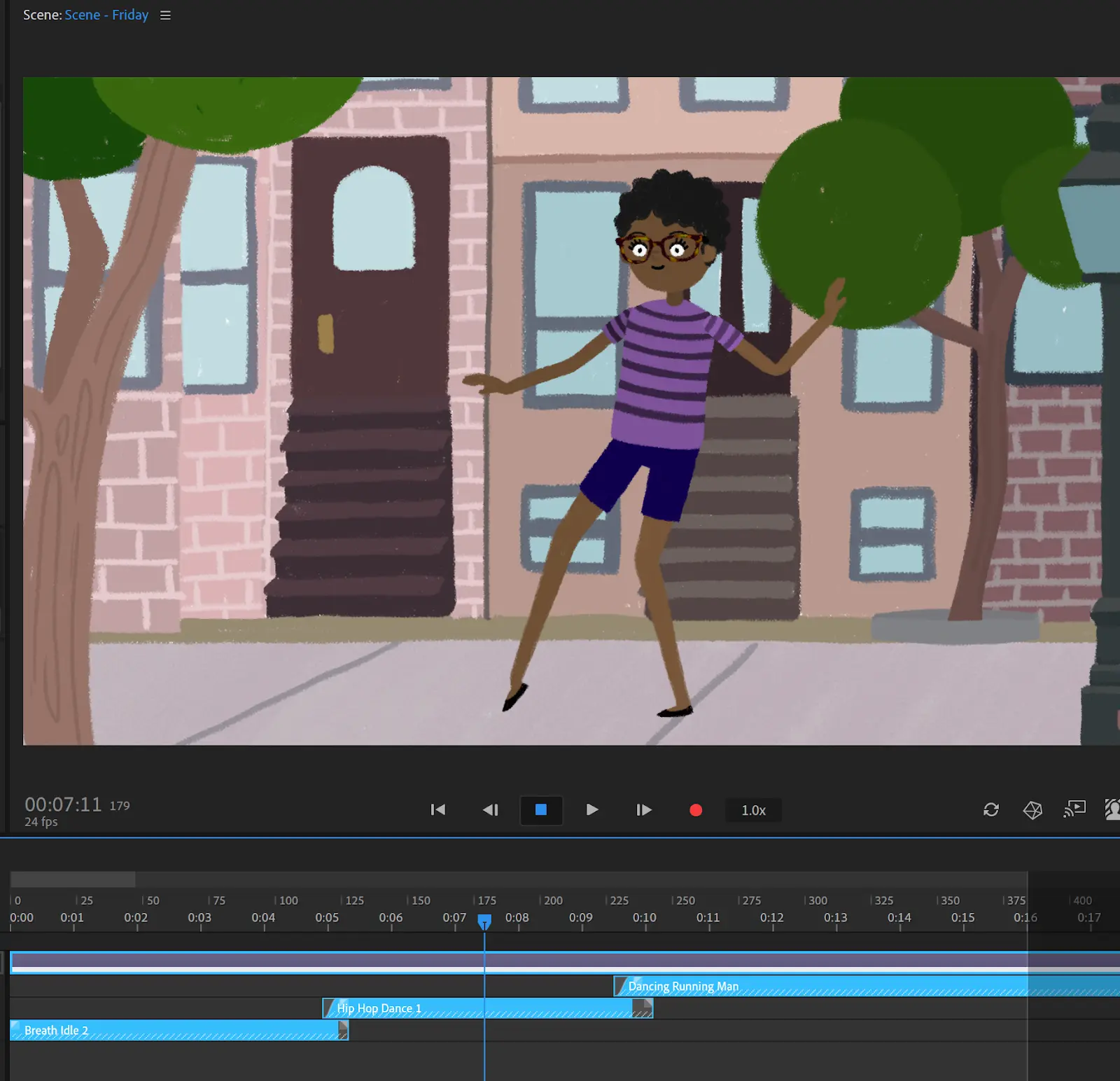The width and height of the screenshot is (1120, 1081).
Task: Toggle the camera and microphone input icon
Action: click(x=1112, y=810)
